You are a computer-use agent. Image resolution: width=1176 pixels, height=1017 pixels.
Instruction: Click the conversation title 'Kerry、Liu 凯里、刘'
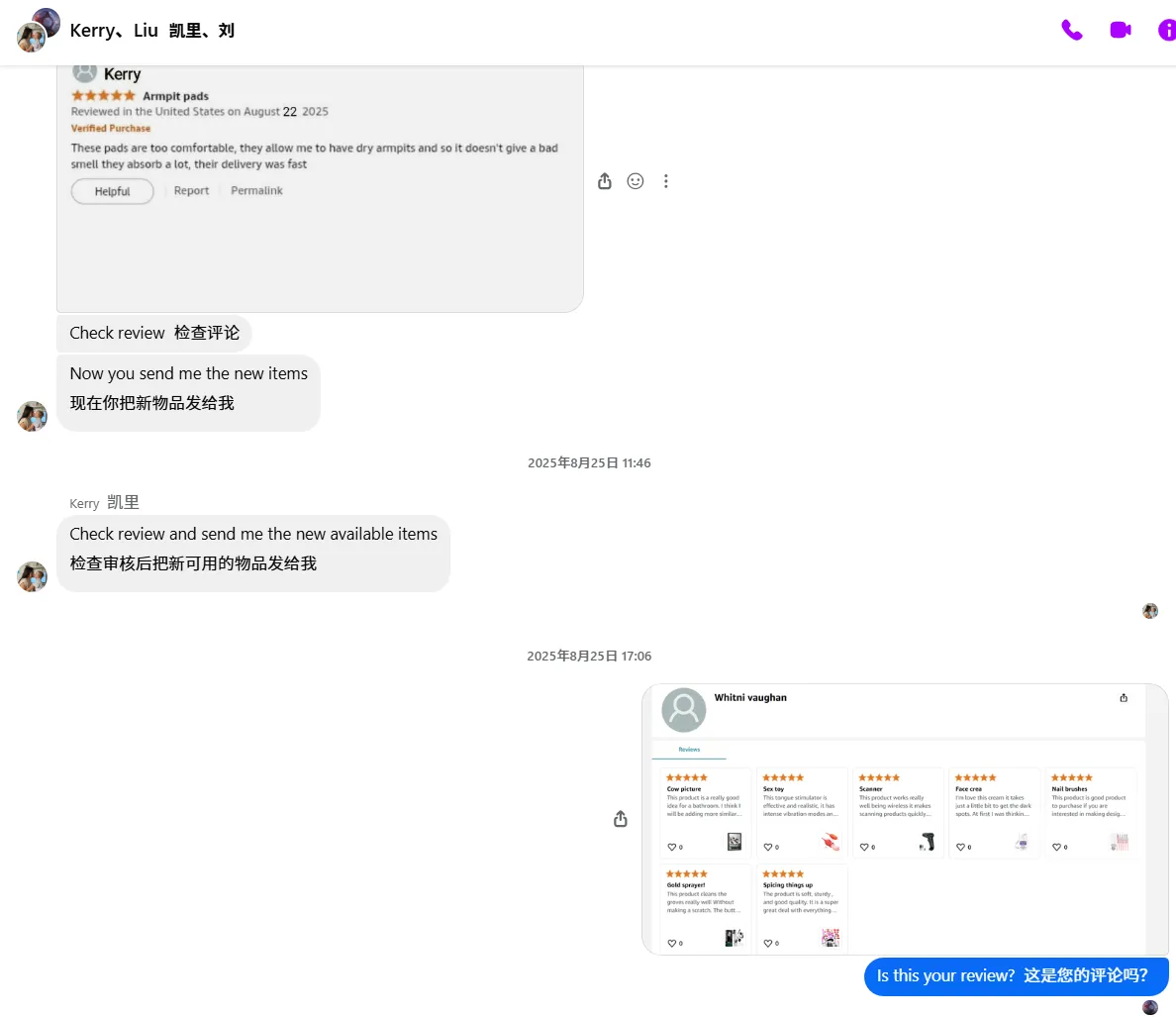coord(152,31)
